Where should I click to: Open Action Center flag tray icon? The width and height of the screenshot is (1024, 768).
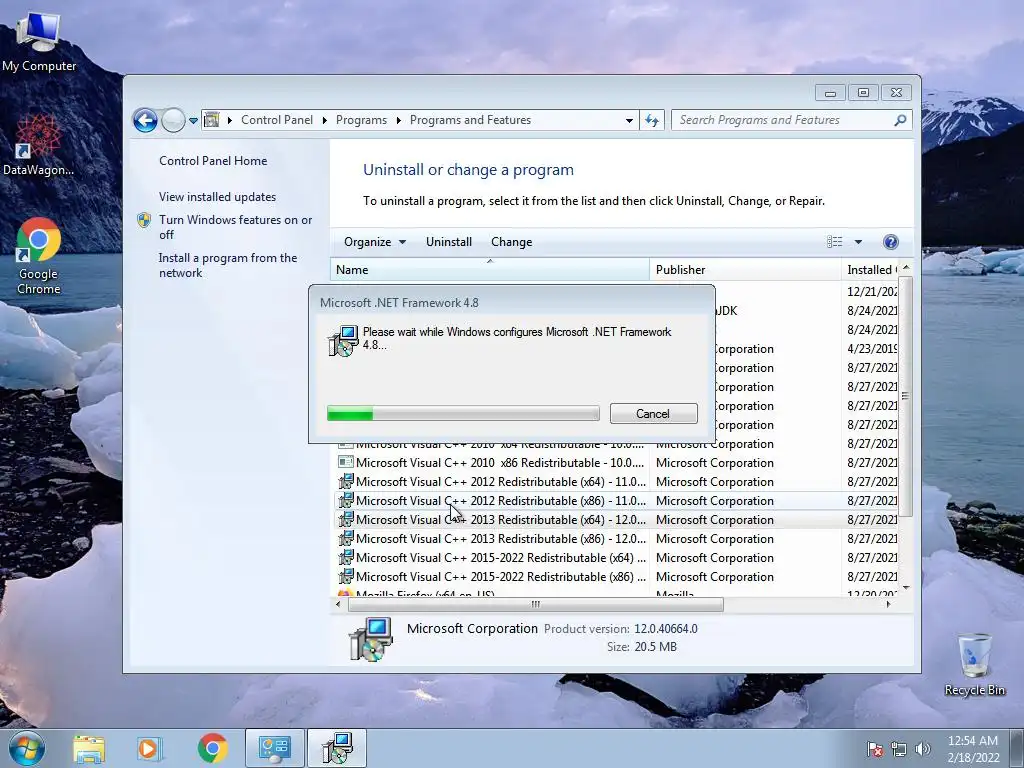tap(874, 749)
